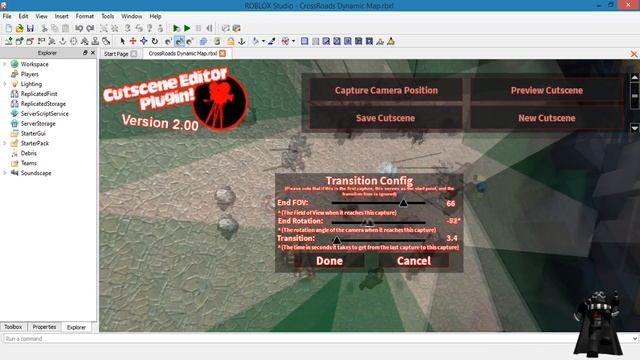Expand the StarterPack tree node
Screen dimensions: 640x360
[5, 143]
